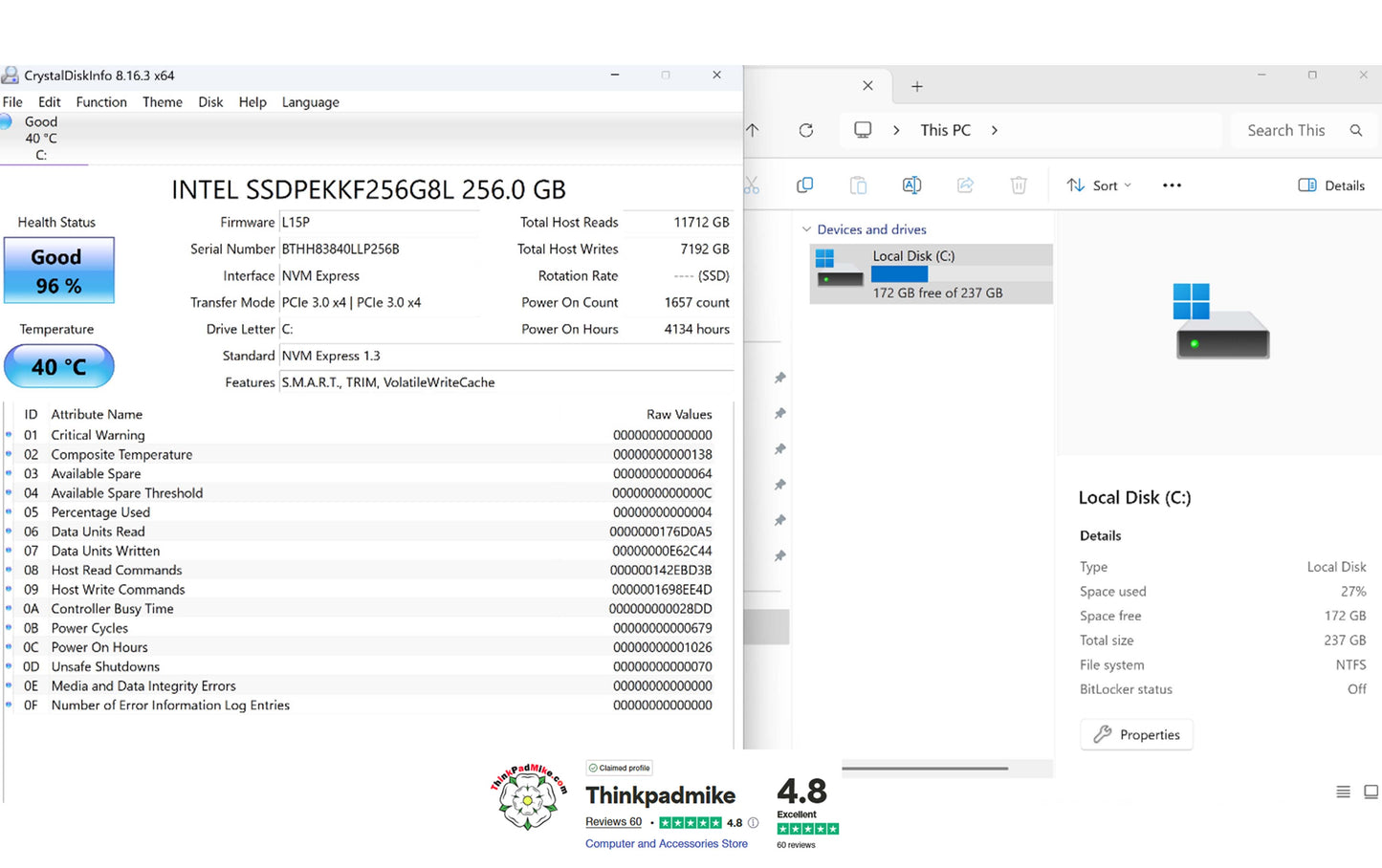Select the Percentage Used row
1382x868 pixels.
pos(368,512)
